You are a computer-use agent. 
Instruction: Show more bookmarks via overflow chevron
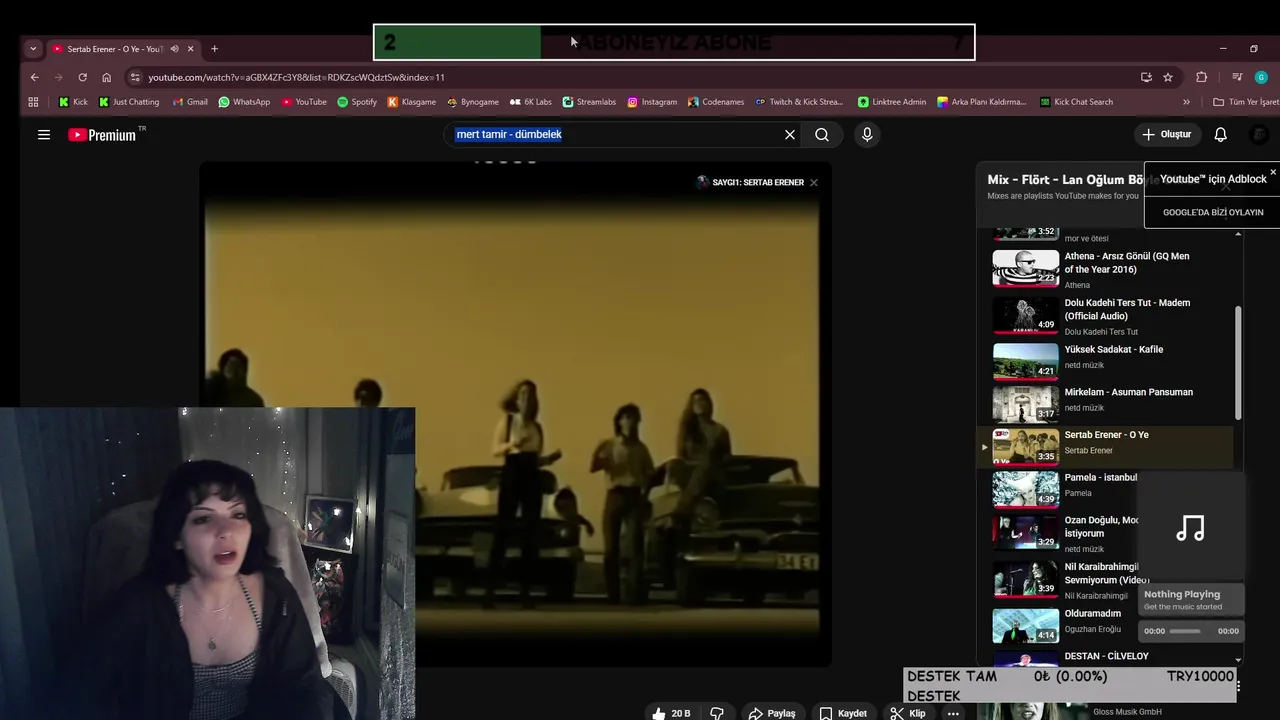1187,102
